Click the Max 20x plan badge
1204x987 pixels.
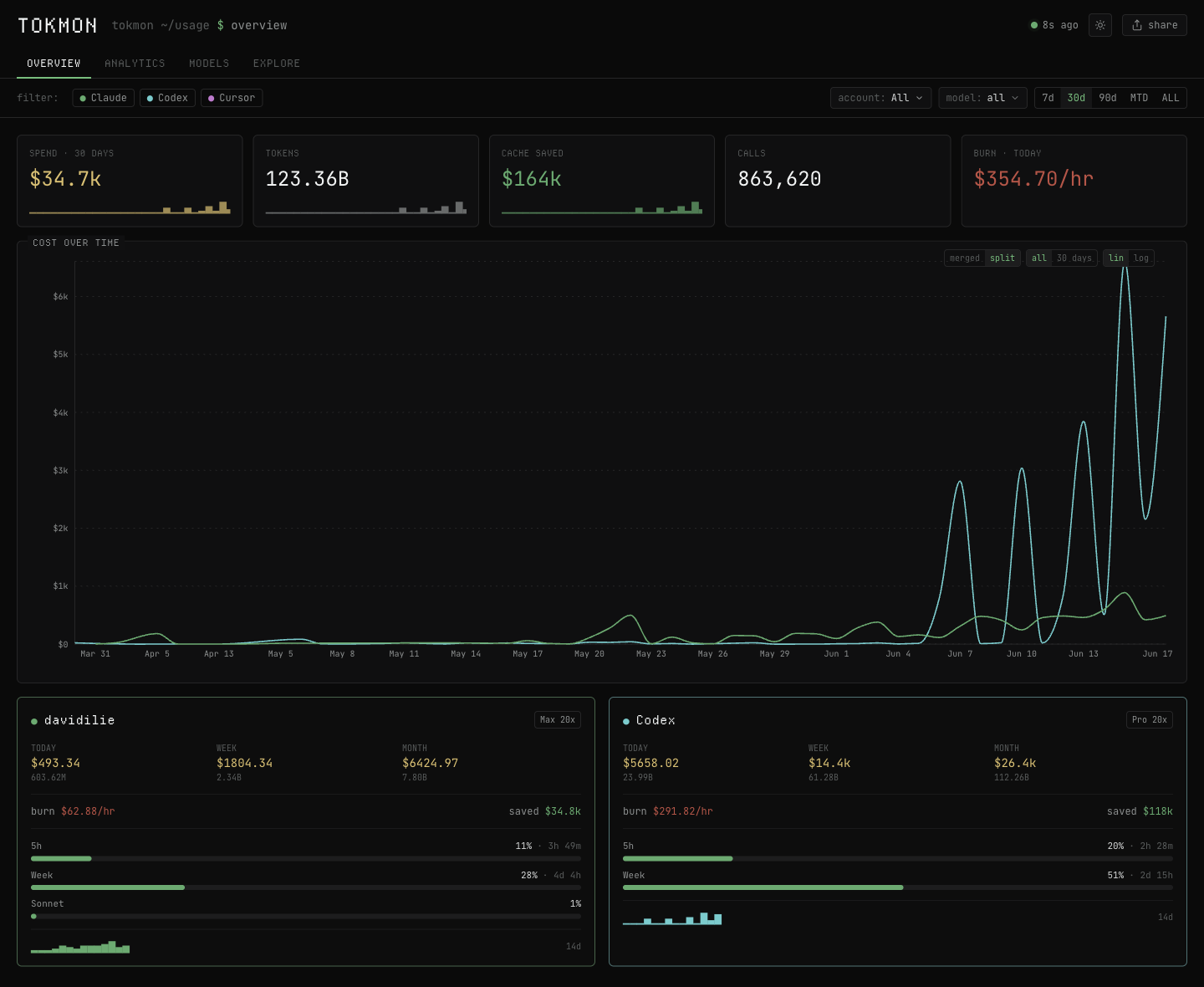click(558, 720)
